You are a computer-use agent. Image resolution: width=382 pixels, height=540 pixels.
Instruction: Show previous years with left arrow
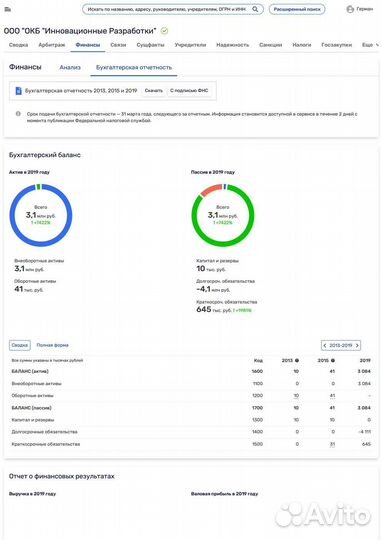point(324,345)
